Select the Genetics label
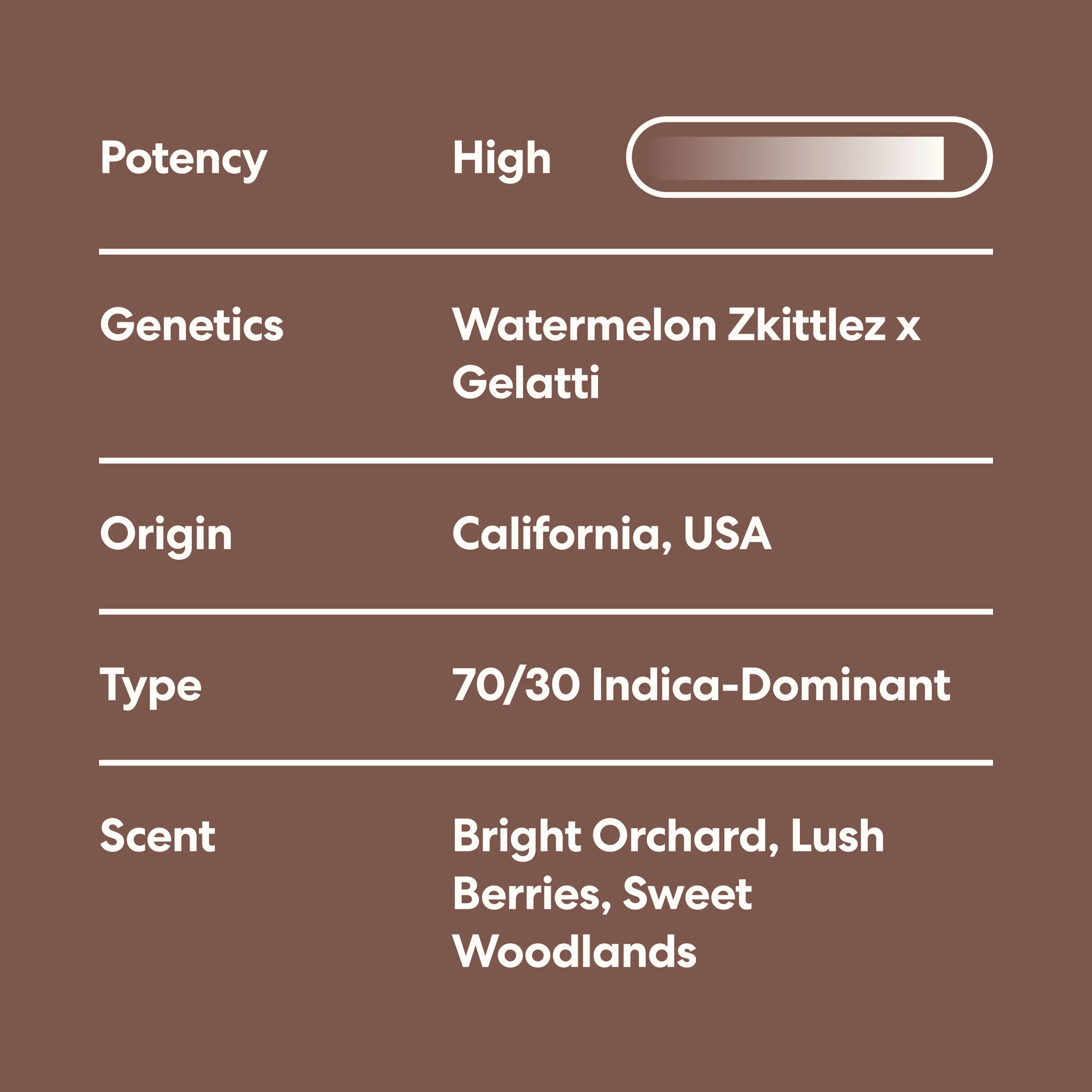This screenshot has height=1092, width=1092. (192, 325)
